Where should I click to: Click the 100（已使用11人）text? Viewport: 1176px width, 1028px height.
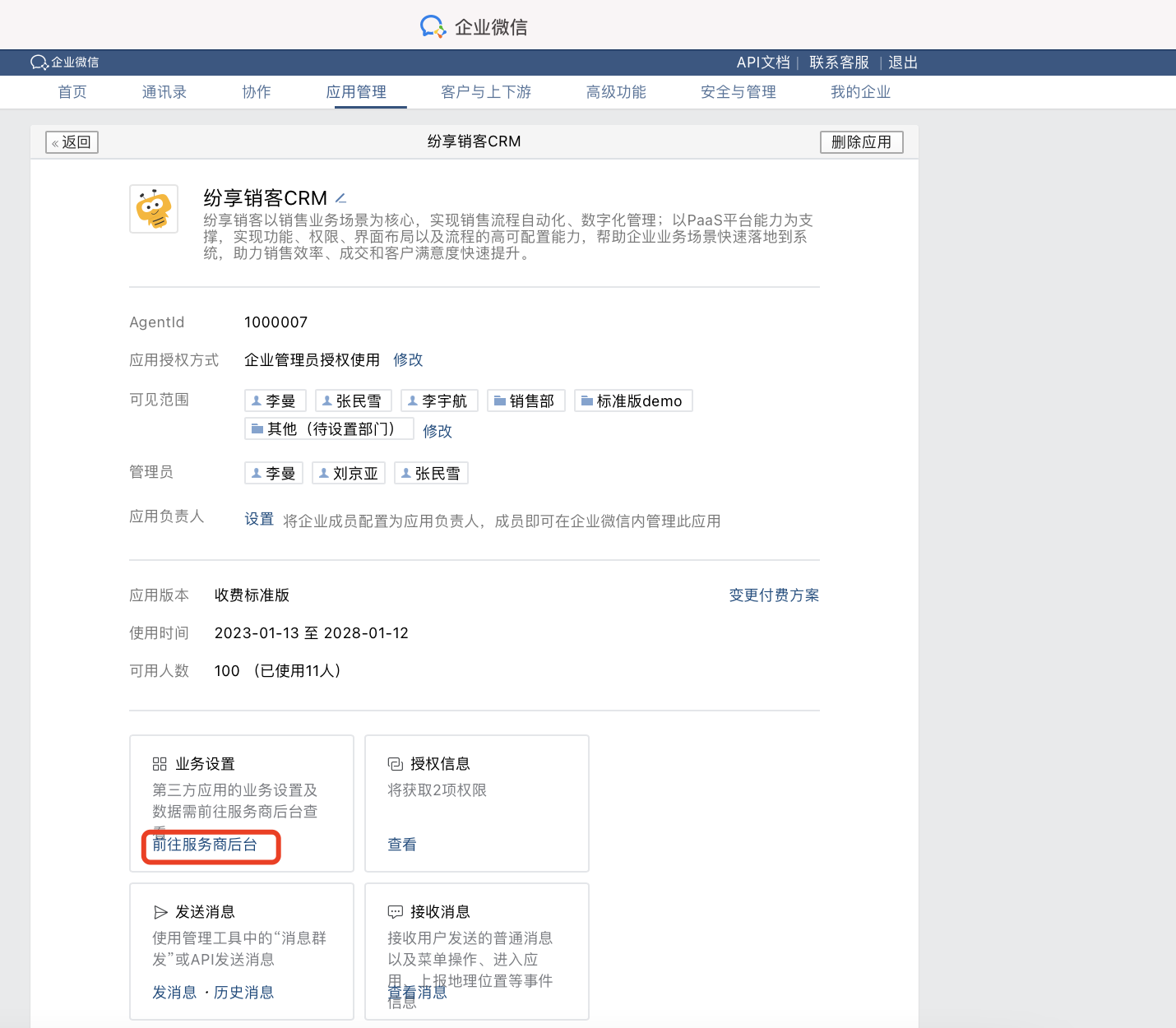(x=278, y=671)
